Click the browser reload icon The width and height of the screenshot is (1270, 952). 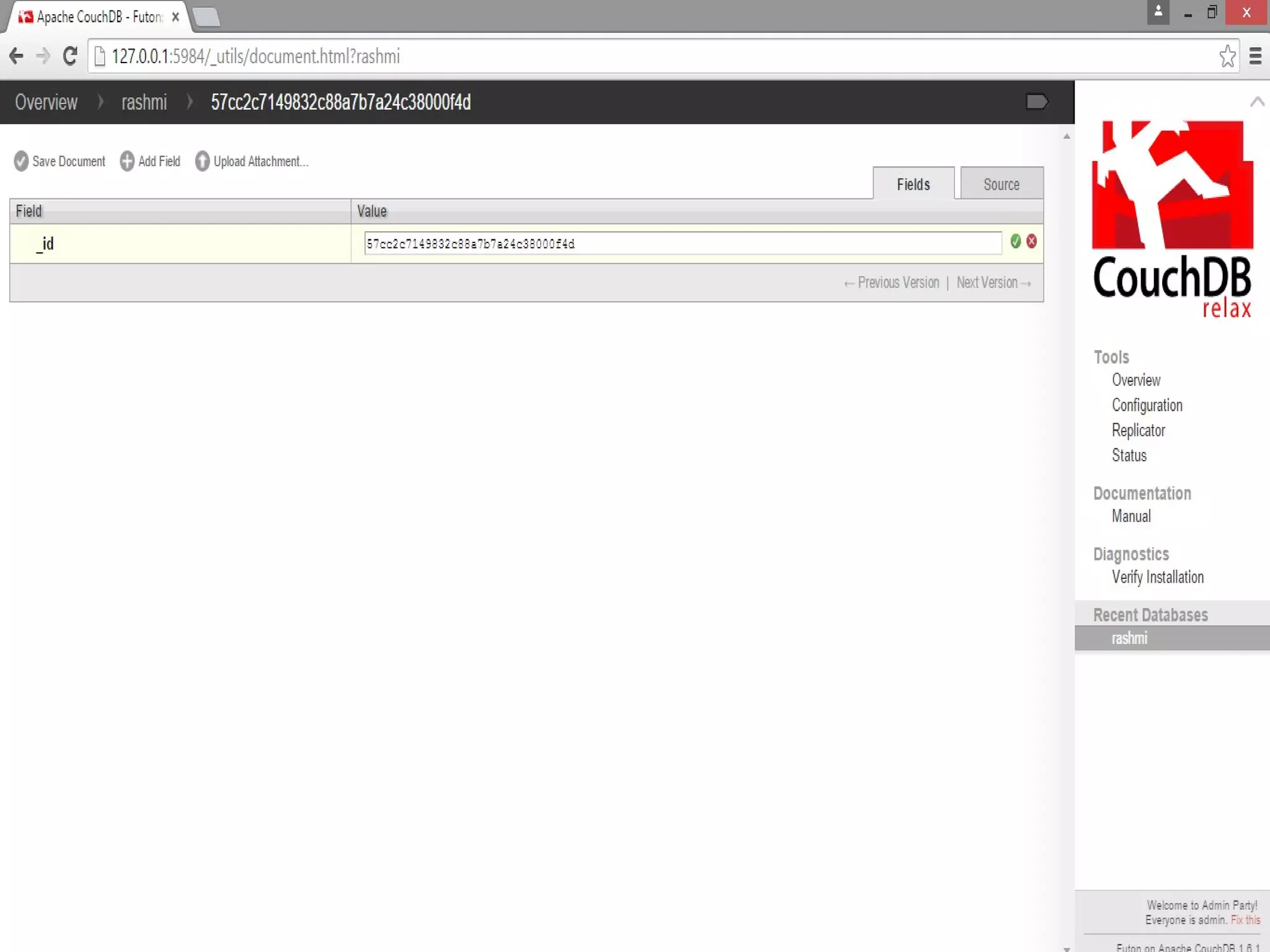70,56
